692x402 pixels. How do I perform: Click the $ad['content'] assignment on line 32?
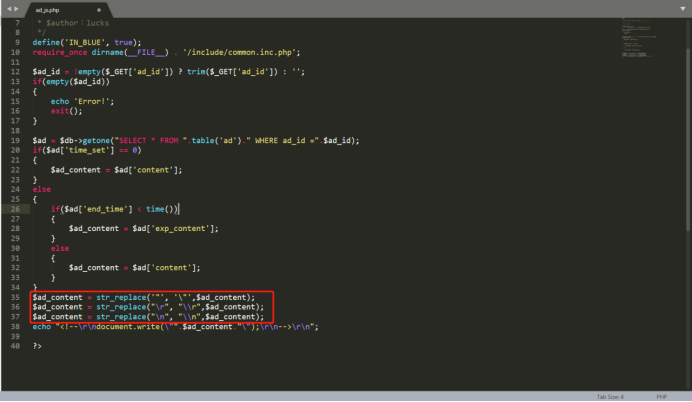pyautogui.click(x=134, y=268)
